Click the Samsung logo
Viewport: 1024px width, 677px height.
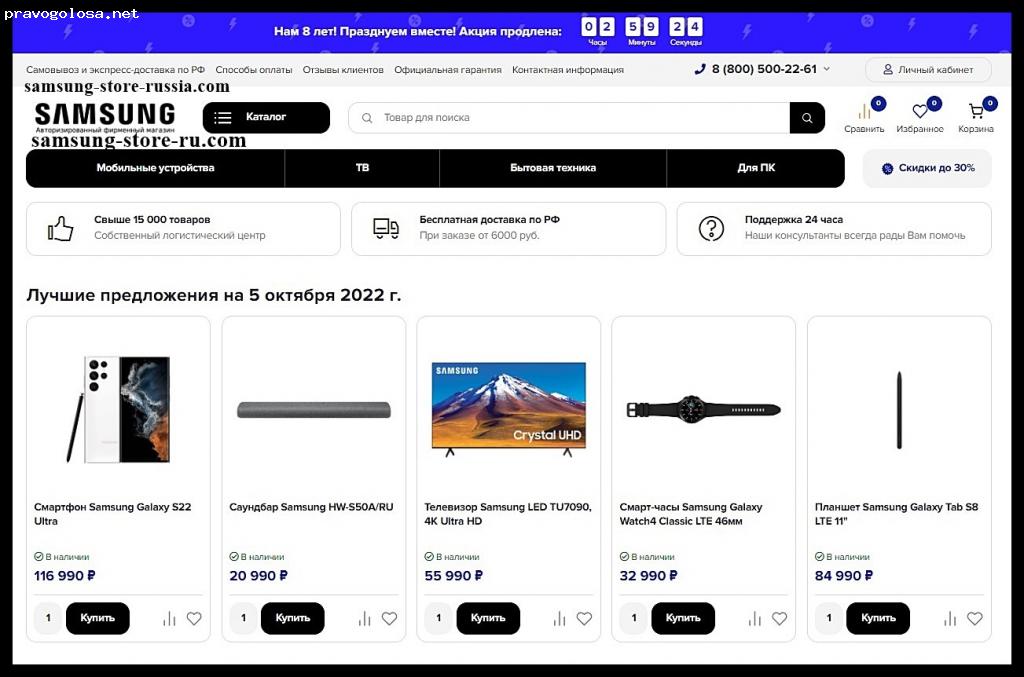point(104,116)
